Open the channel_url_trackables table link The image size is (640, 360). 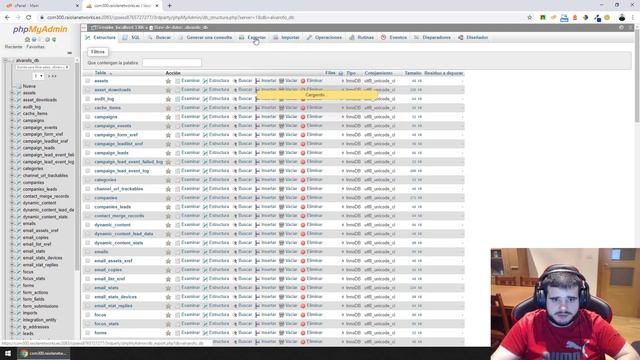pyautogui.click(x=118, y=189)
